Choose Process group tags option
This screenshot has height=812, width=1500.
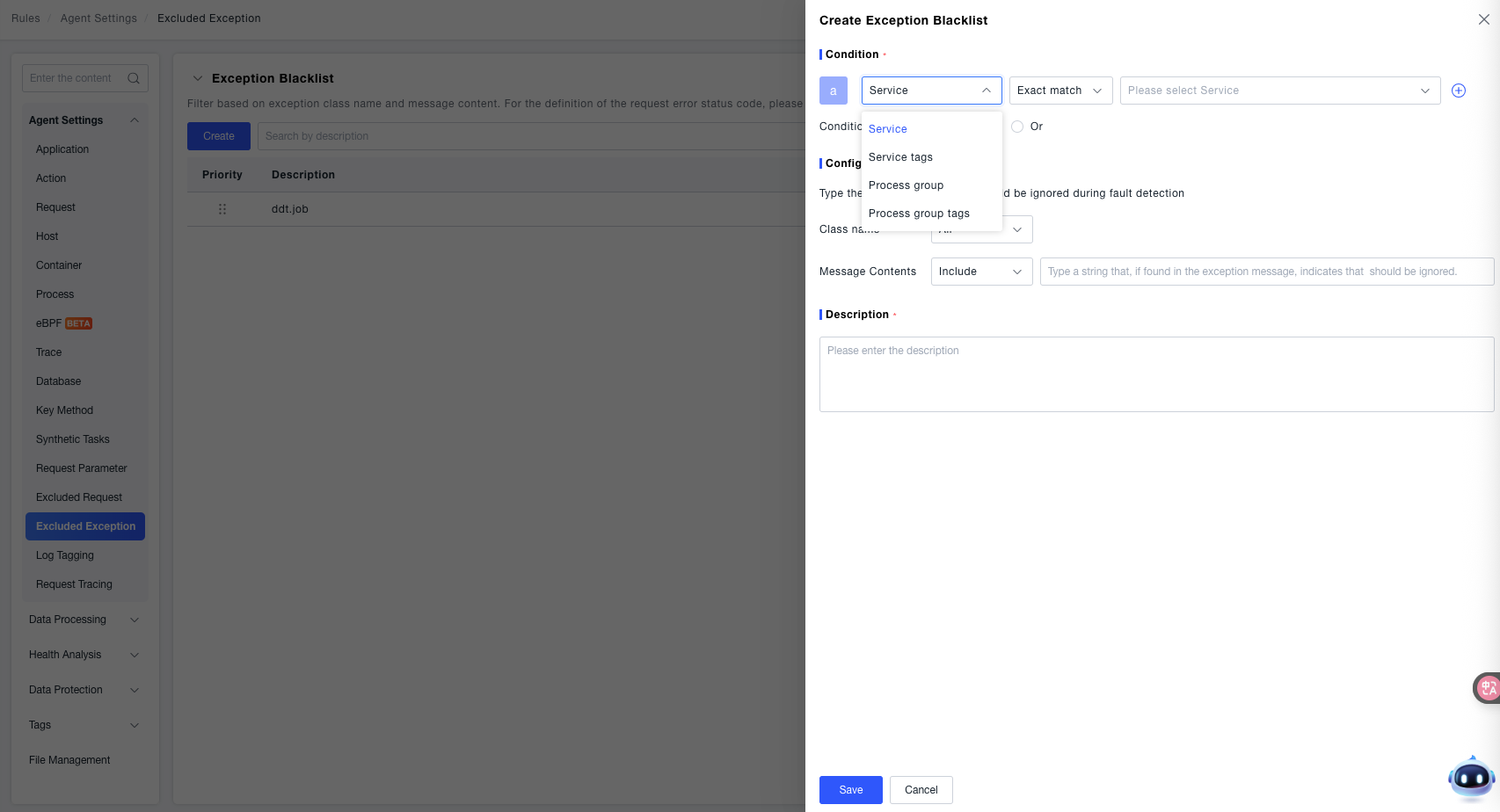(919, 214)
